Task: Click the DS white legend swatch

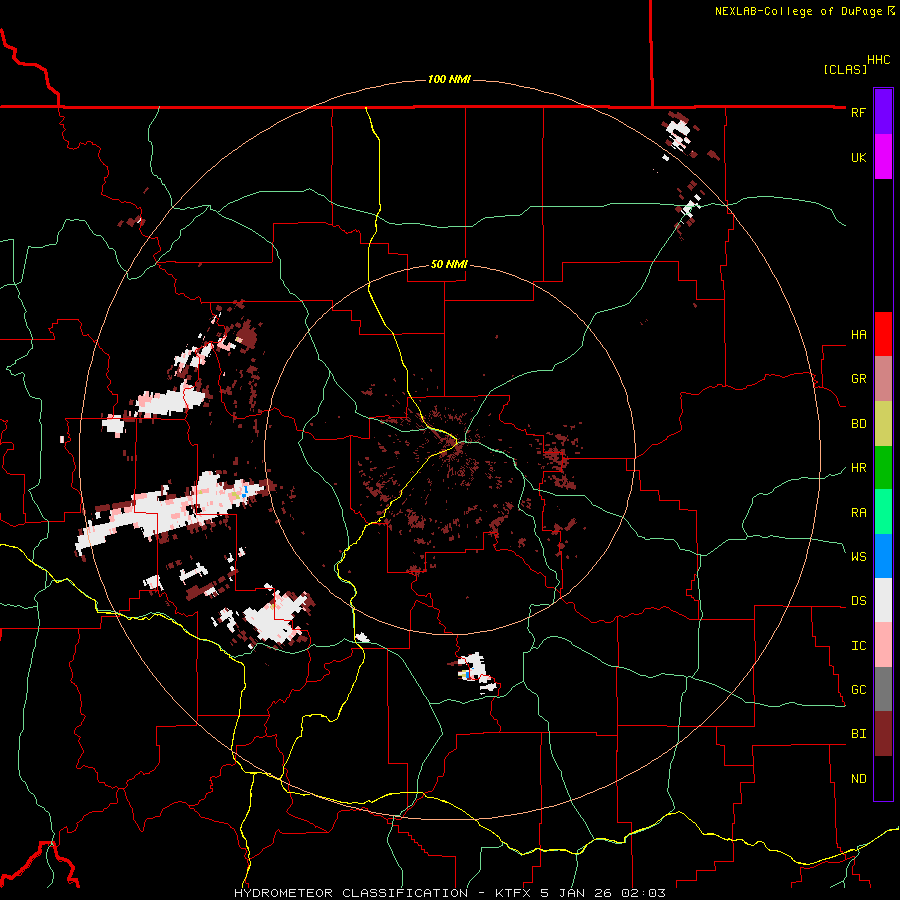Action: 883,600
